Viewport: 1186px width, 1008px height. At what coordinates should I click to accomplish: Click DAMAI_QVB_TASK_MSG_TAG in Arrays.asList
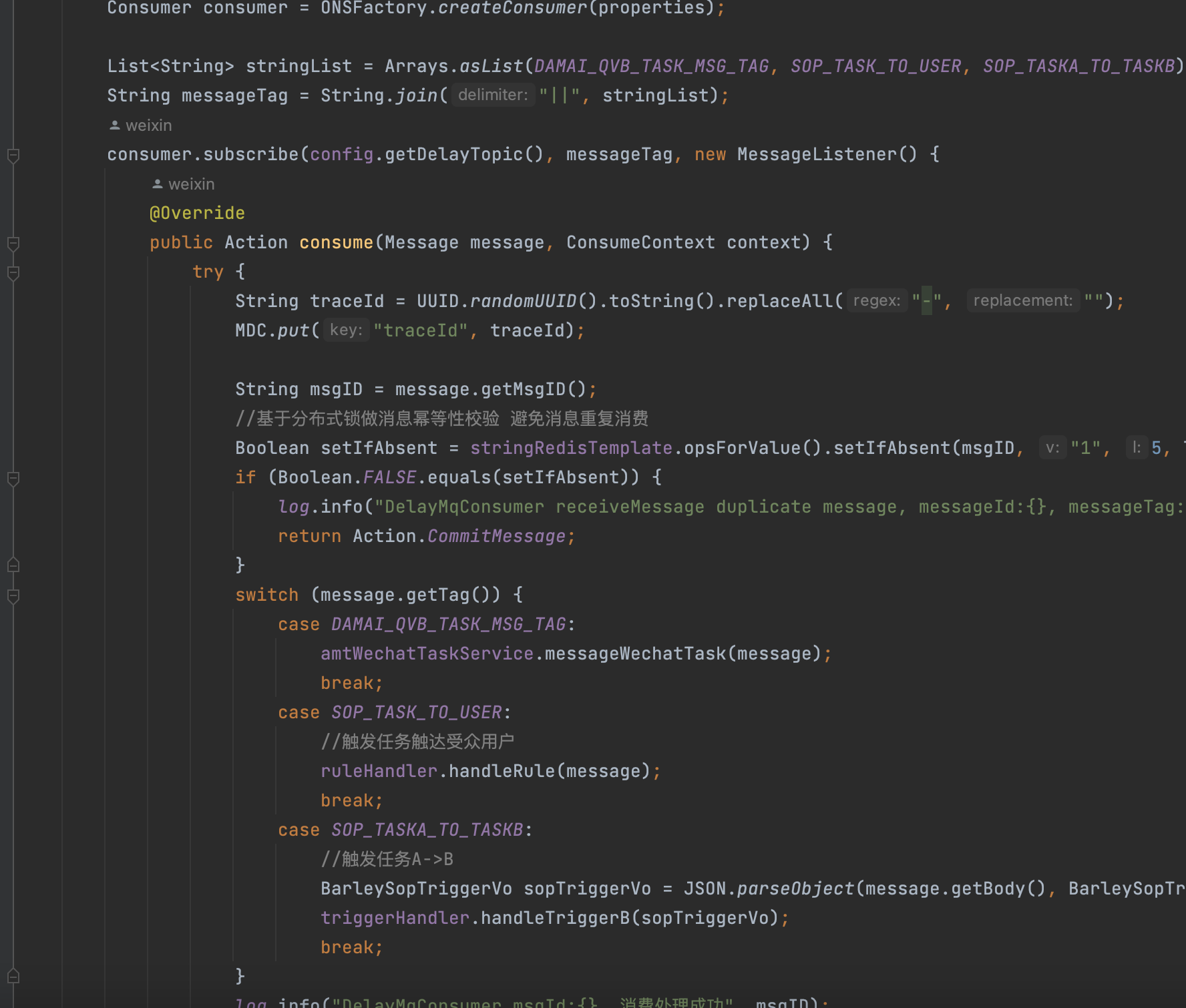(x=652, y=66)
